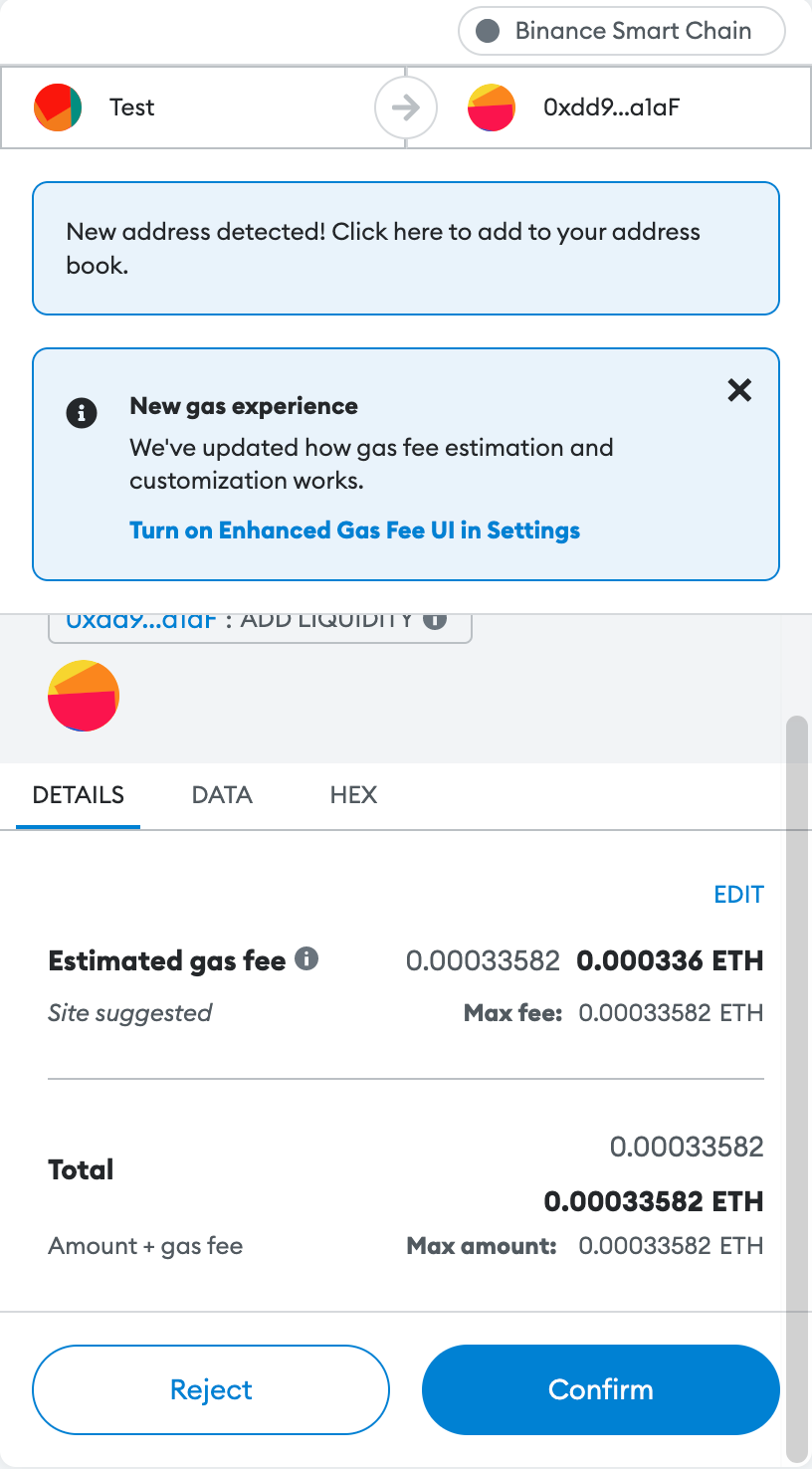
Task: Open Turn on Enhanced Gas Fee UI link
Action: [x=354, y=530]
